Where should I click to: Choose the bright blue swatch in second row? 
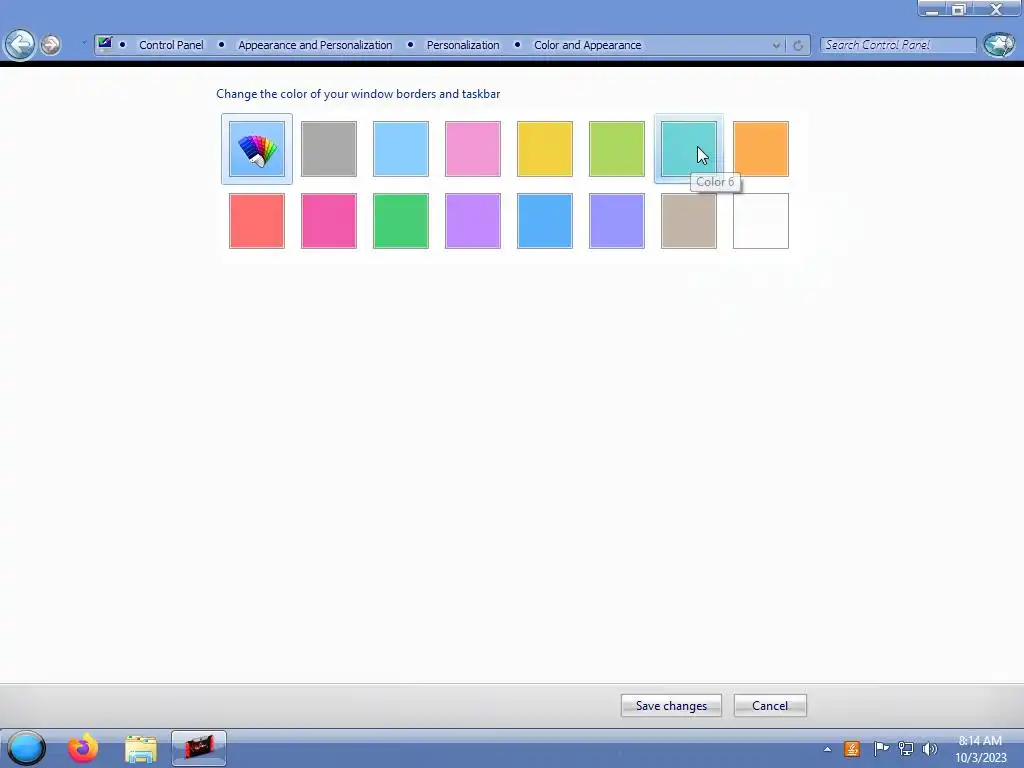[x=545, y=221]
